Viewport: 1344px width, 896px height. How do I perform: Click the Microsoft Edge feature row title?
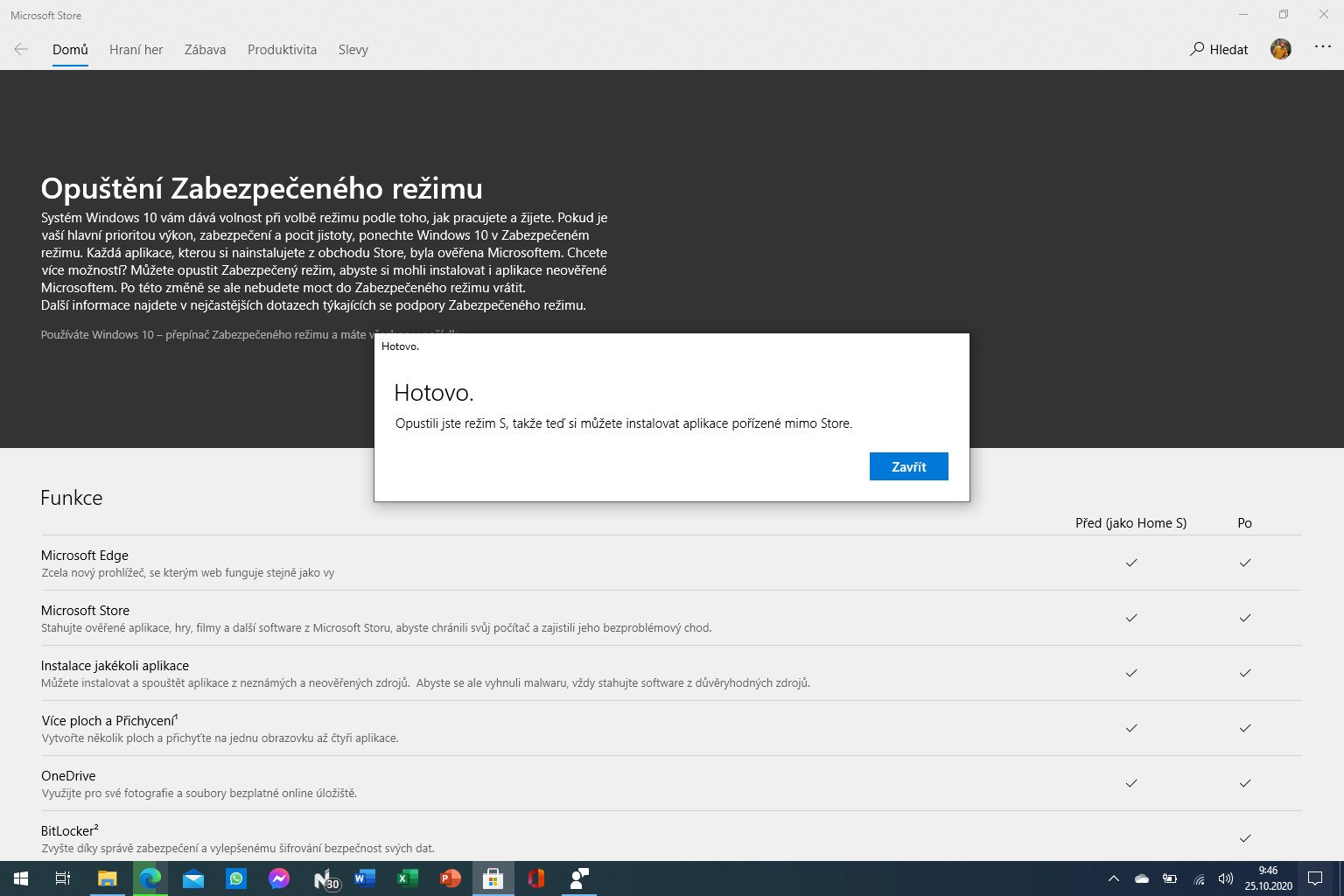click(x=85, y=556)
